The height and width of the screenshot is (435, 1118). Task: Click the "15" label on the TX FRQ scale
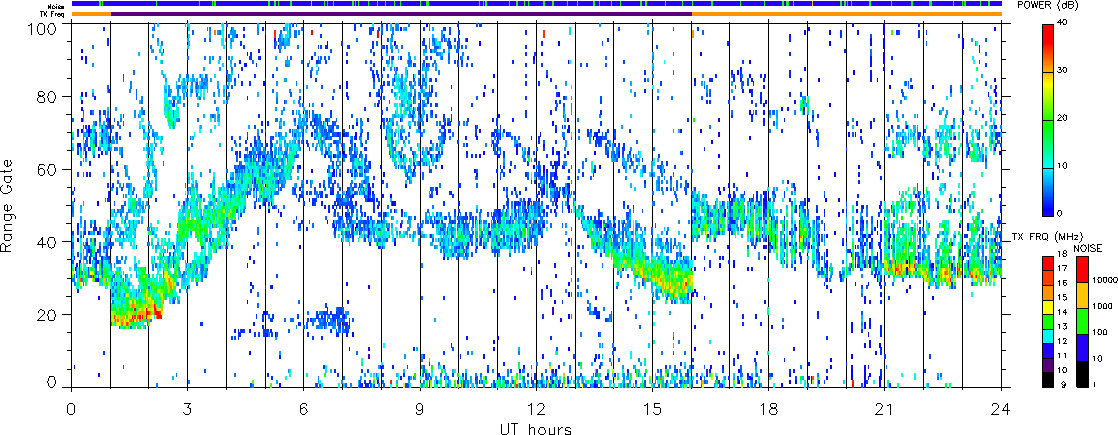click(x=1061, y=296)
